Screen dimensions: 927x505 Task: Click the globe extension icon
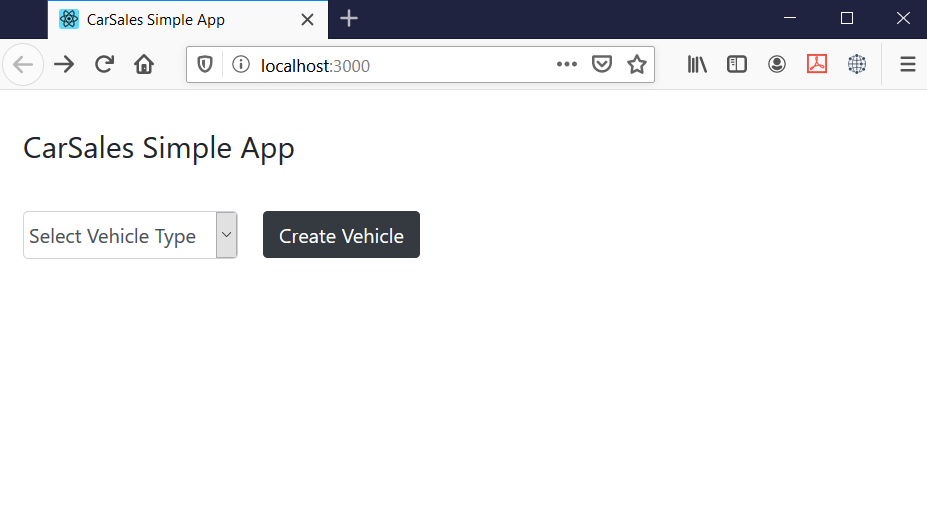click(857, 64)
